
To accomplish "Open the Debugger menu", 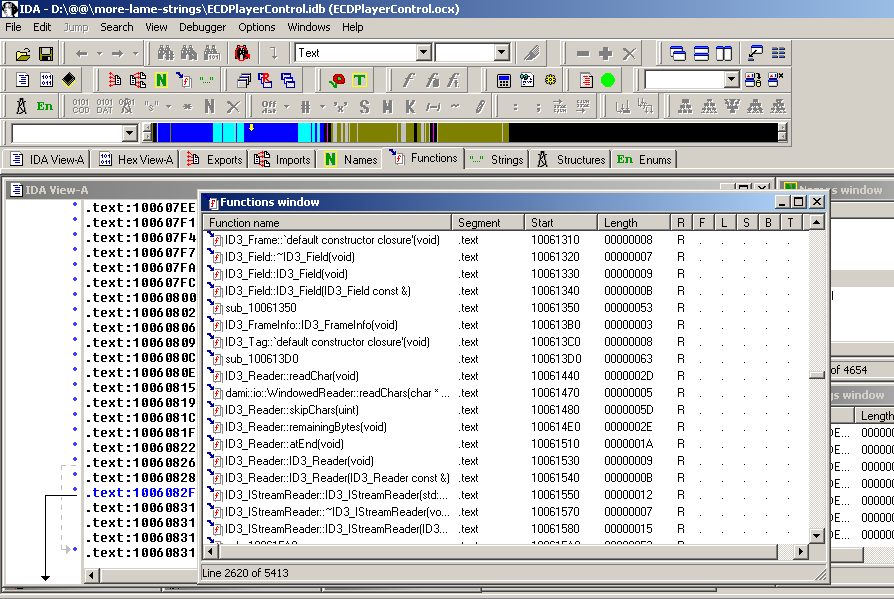I will click(x=202, y=27).
